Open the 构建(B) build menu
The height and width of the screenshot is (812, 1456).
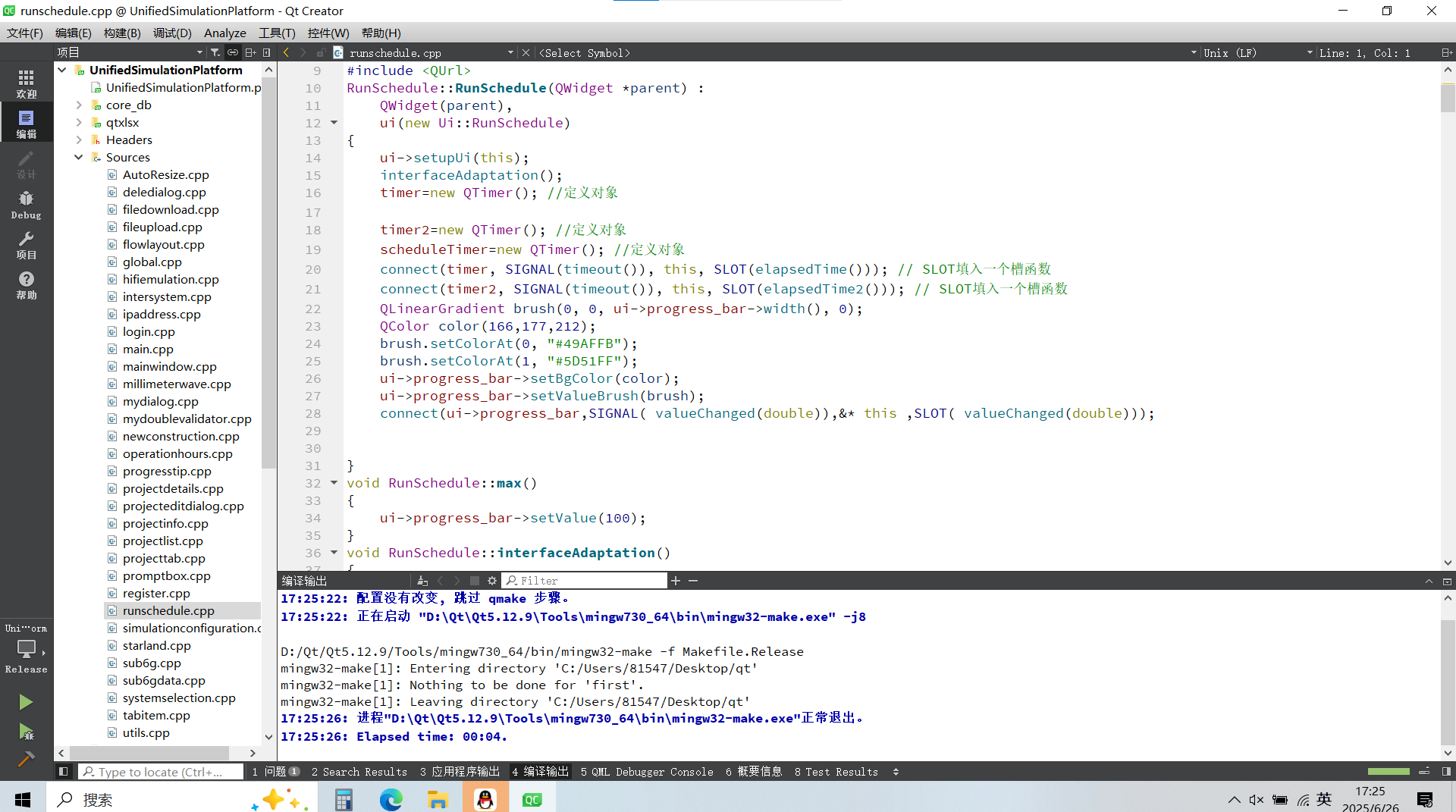[x=122, y=33]
